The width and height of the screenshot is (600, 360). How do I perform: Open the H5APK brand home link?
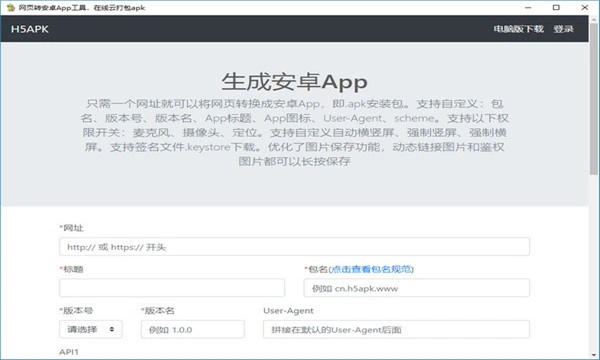click(29, 29)
